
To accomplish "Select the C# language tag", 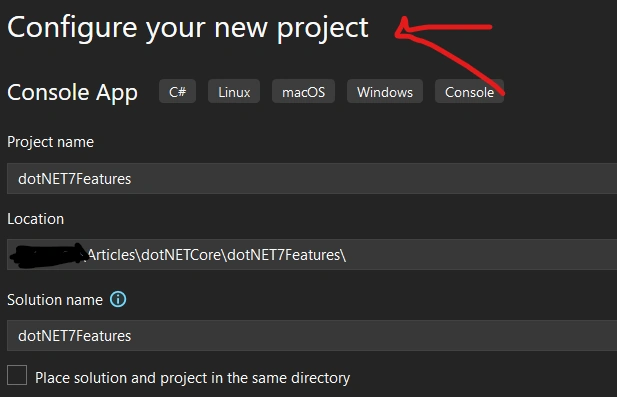I will tap(177, 91).
